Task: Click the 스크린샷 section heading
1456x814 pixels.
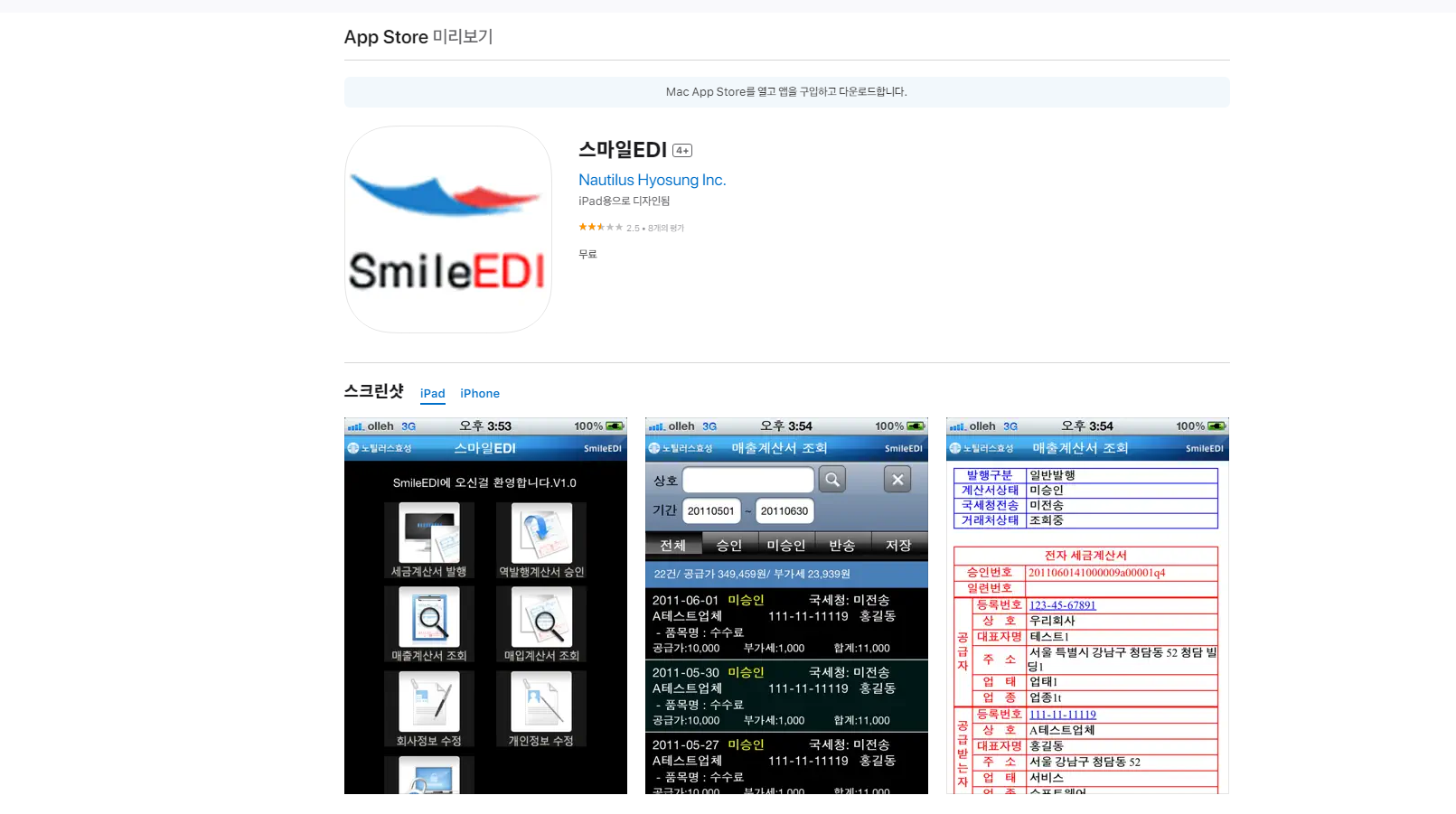Action: click(x=374, y=391)
